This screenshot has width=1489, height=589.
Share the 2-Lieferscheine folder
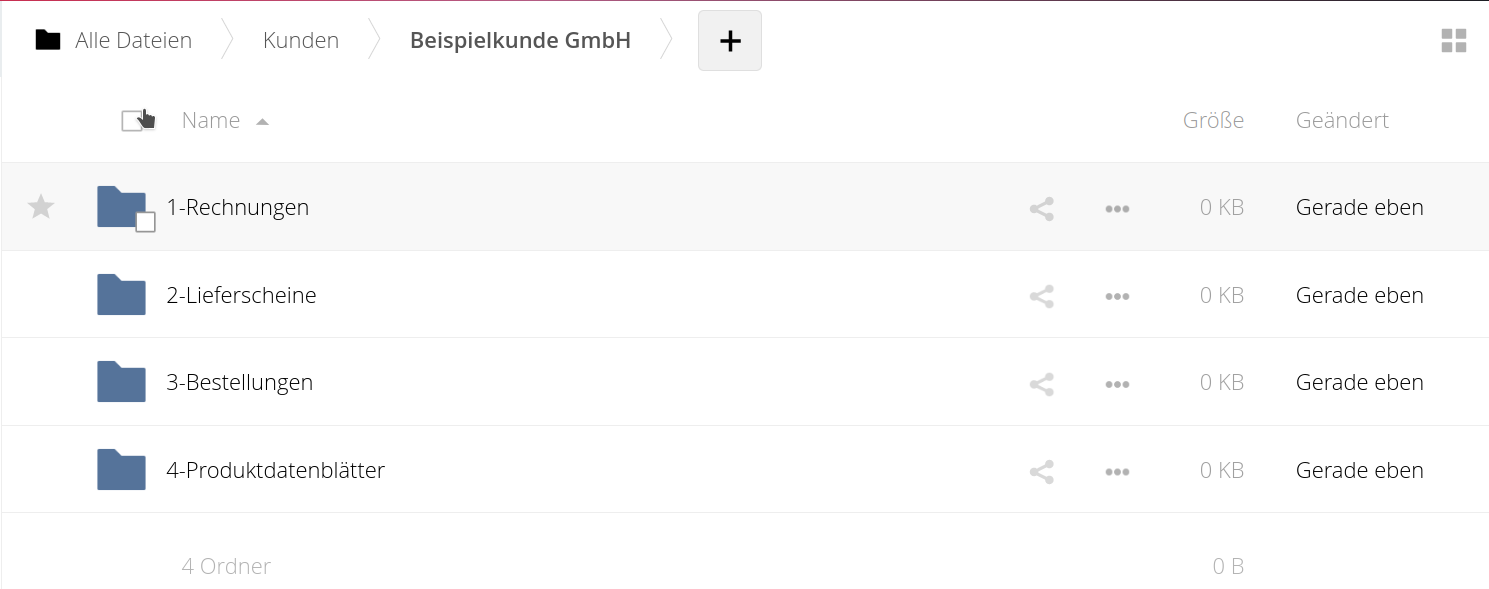point(1041,296)
